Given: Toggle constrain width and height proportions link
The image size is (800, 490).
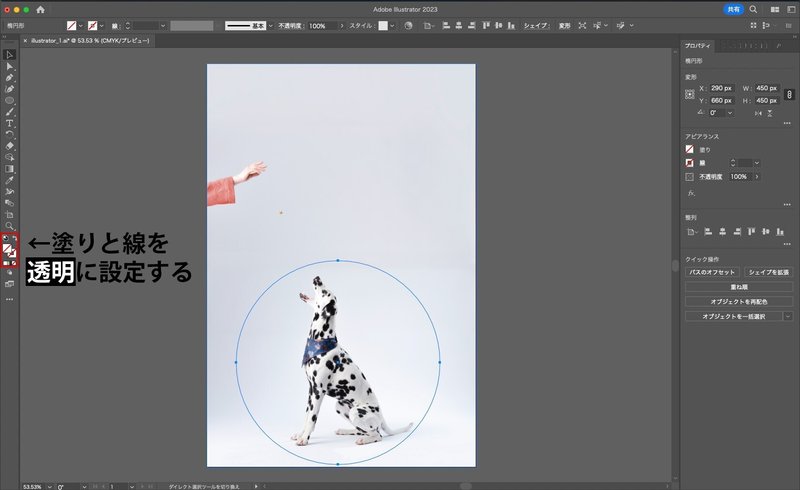Looking at the screenshot, I should click(789, 94).
